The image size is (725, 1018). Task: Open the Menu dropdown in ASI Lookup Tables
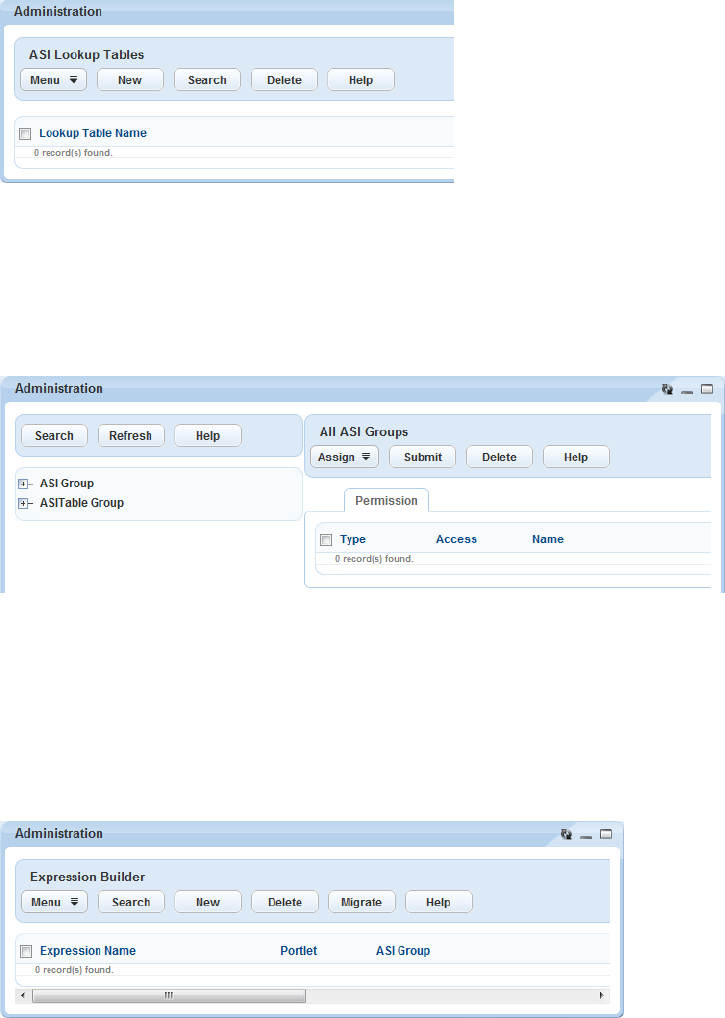click(53, 80)
